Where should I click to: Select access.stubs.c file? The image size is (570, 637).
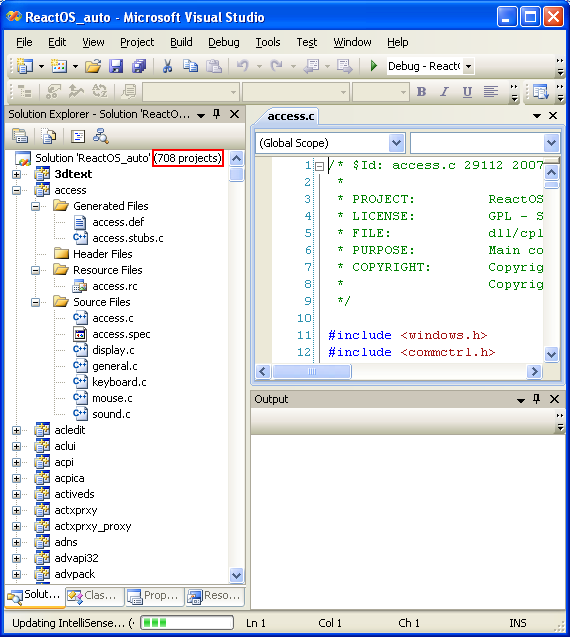pos(128,238)
